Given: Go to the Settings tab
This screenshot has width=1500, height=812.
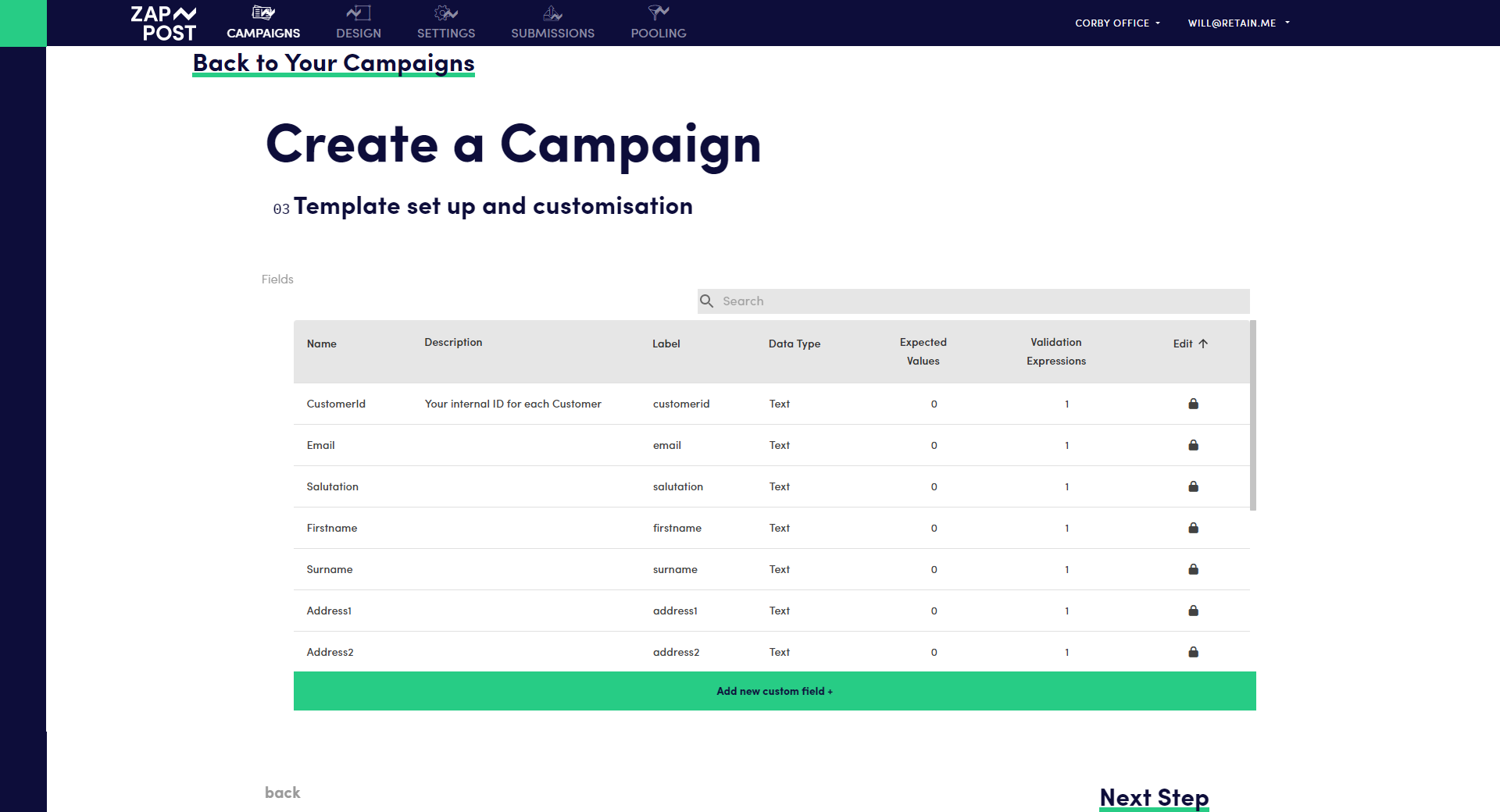Looking at the screenshot, I should (x=446, y=23).
